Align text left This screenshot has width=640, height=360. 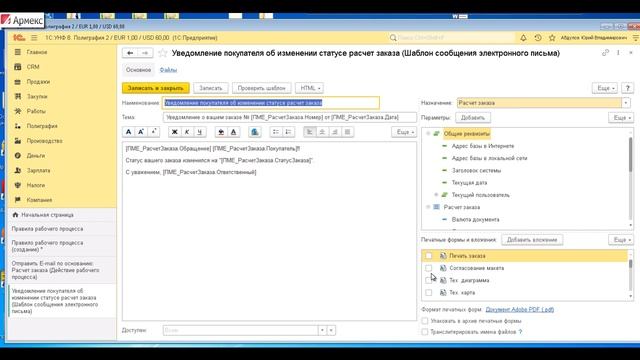pyautogui.click(x=309, y=132)
